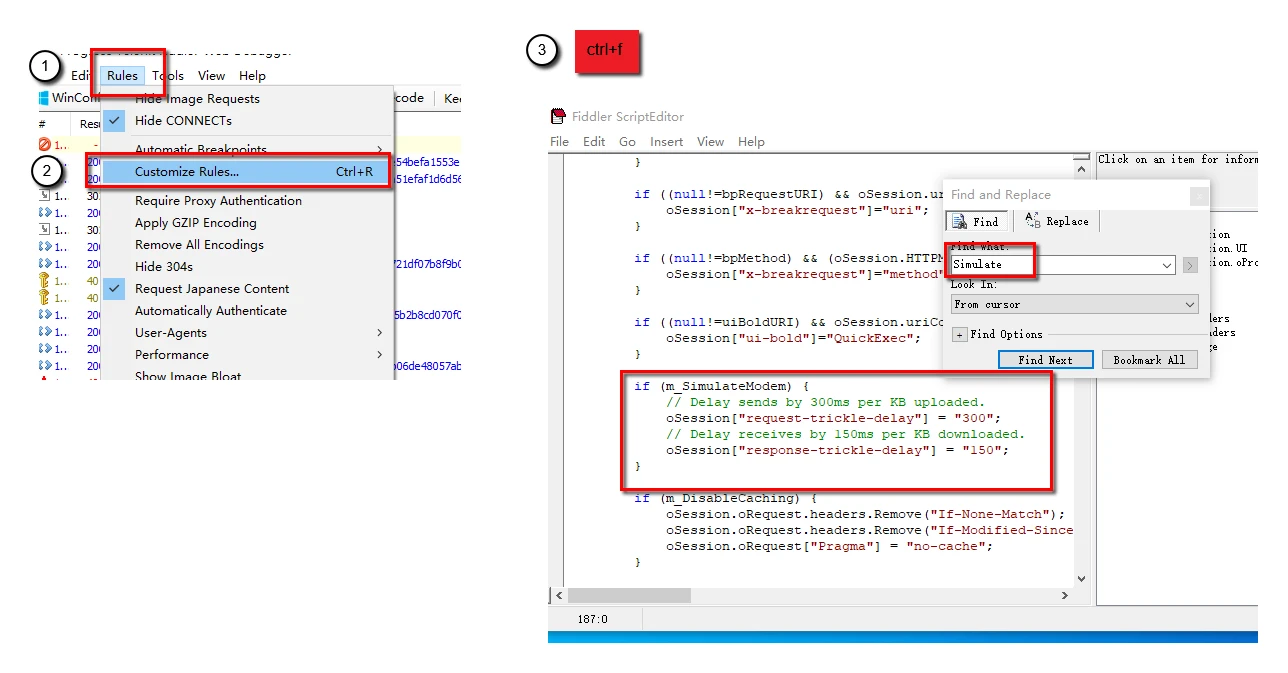This screenshot has height=673, width=1288.
Task: Open the Go menu in ScriptEditor
Action: (627, 142)
